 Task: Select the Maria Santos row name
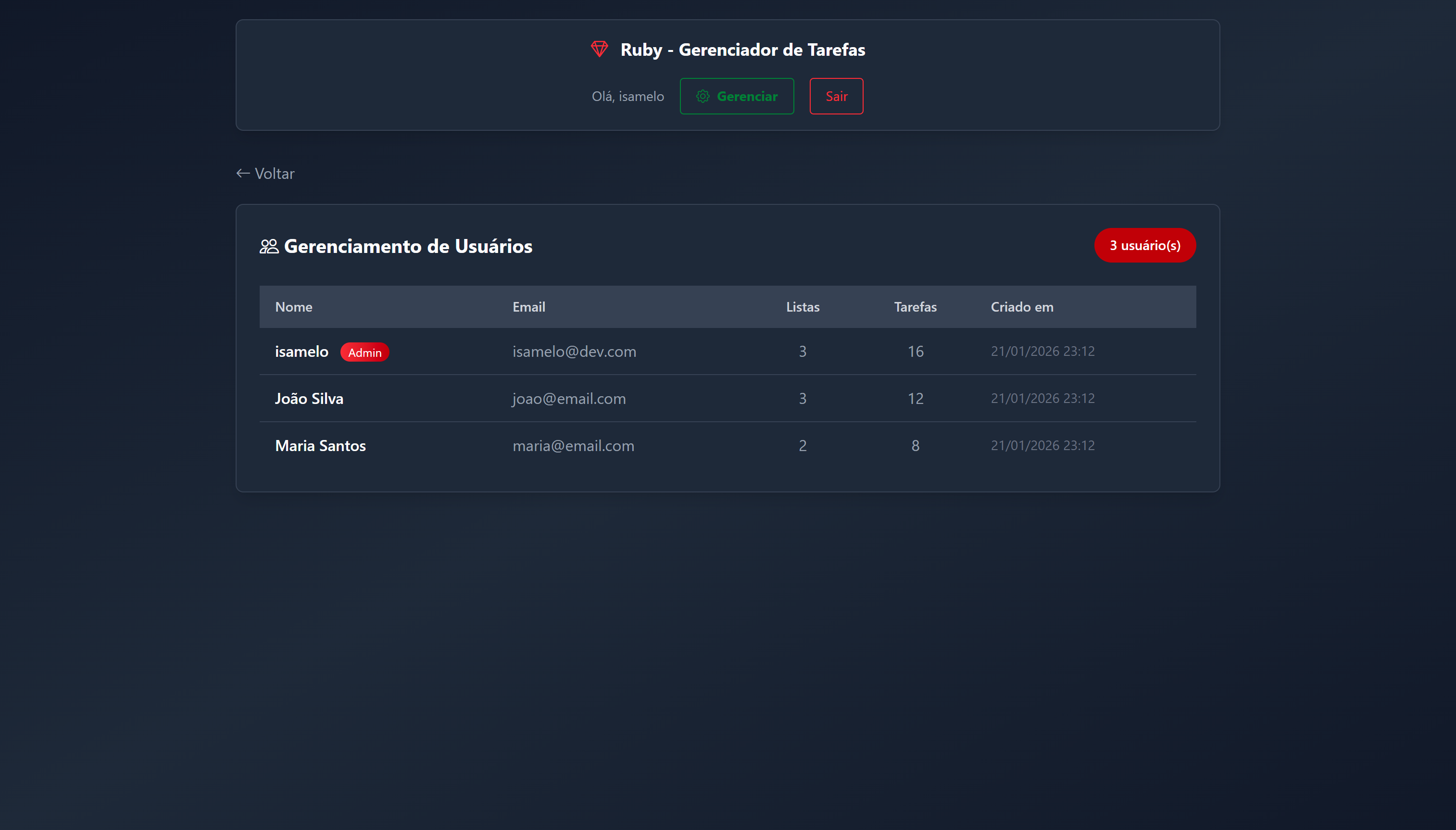click(x=320, y=446)
